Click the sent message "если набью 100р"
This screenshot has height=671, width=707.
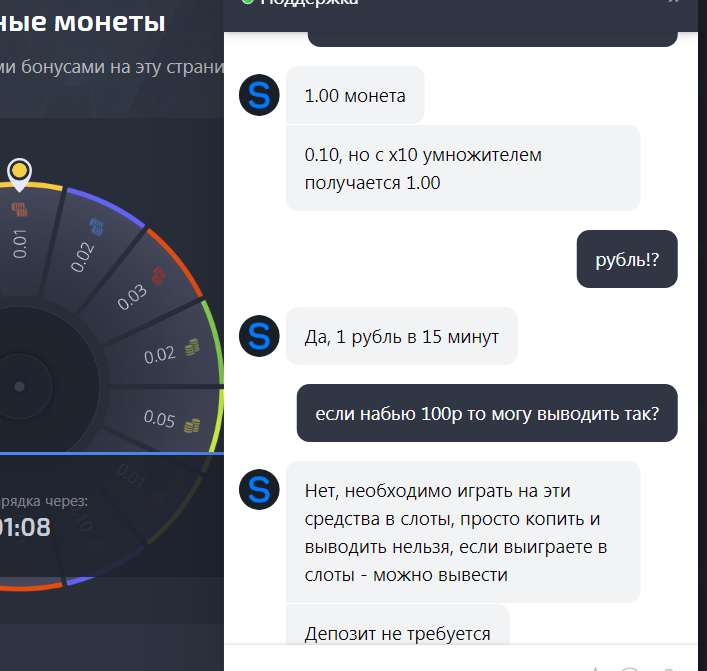click(x=487, y=413)
